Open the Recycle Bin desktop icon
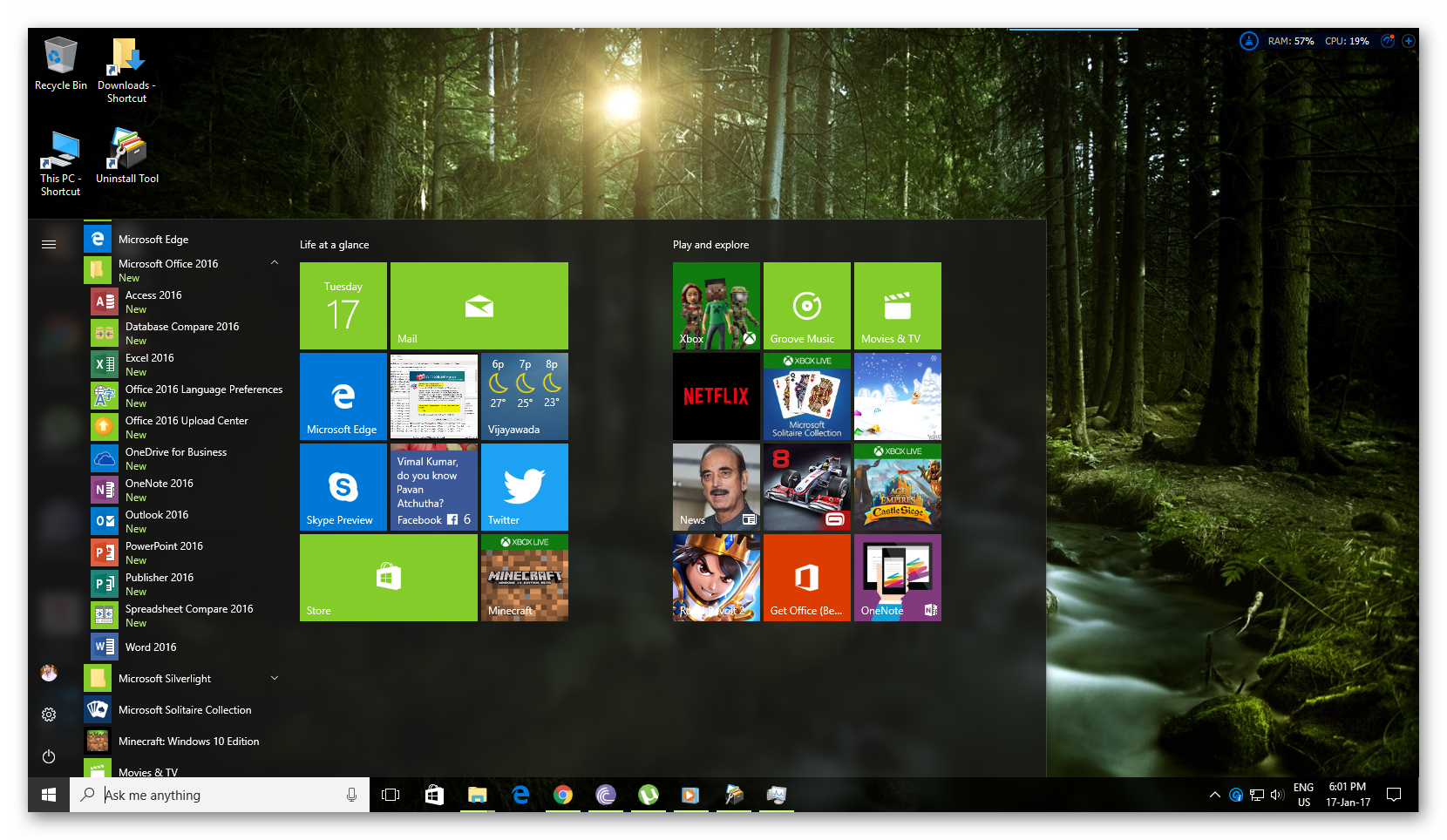The image size is (1447, 840). point(60,64)
